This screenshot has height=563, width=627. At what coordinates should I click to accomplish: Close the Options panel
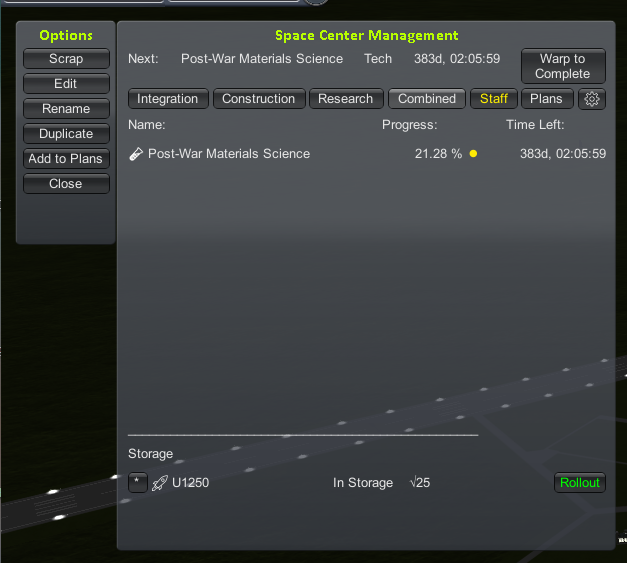tap(66, 184)
